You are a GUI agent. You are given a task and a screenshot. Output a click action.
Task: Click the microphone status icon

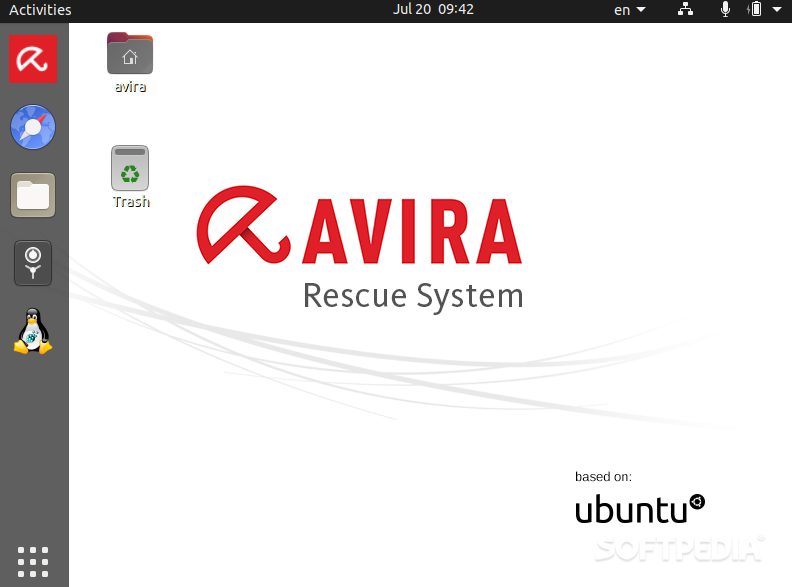(725, 9)
